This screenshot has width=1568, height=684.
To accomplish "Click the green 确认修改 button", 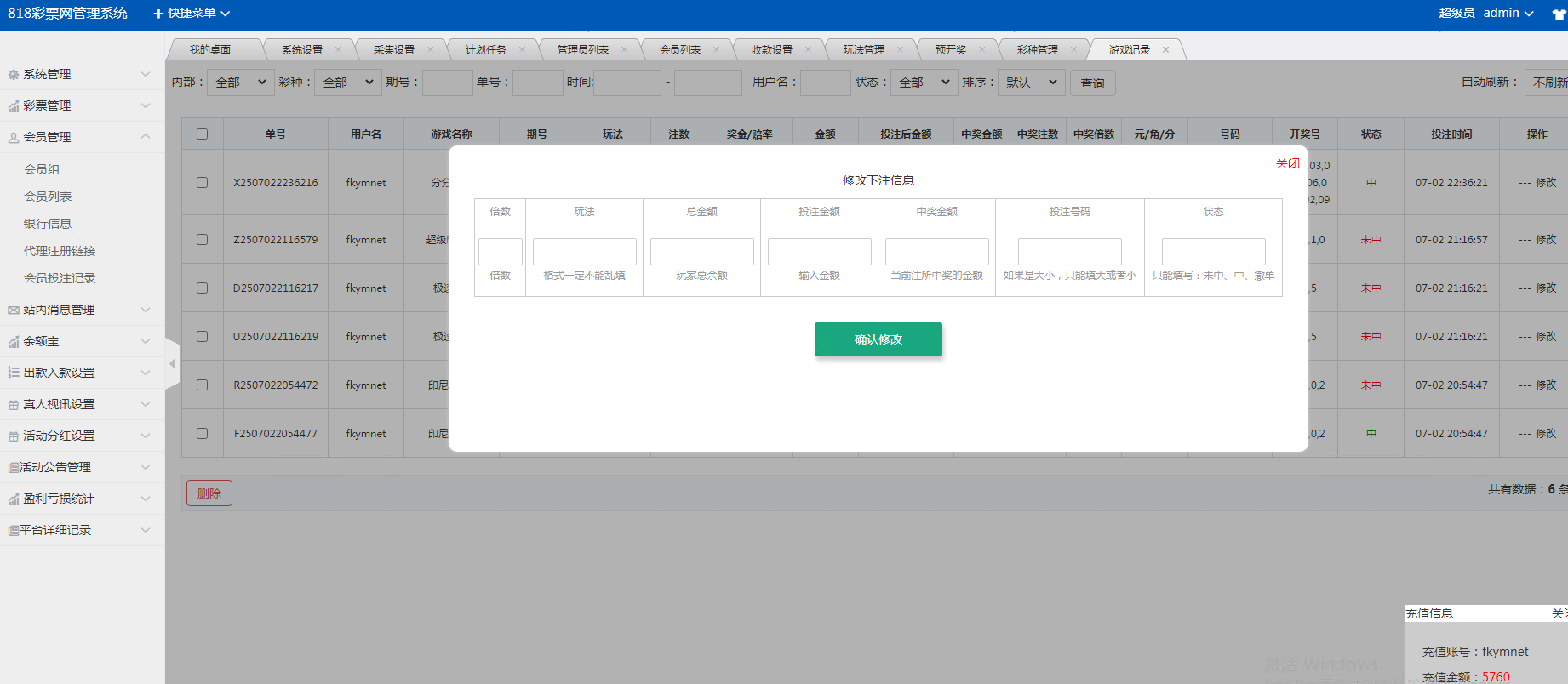I will pyautogui.click(x=878, y=339).
